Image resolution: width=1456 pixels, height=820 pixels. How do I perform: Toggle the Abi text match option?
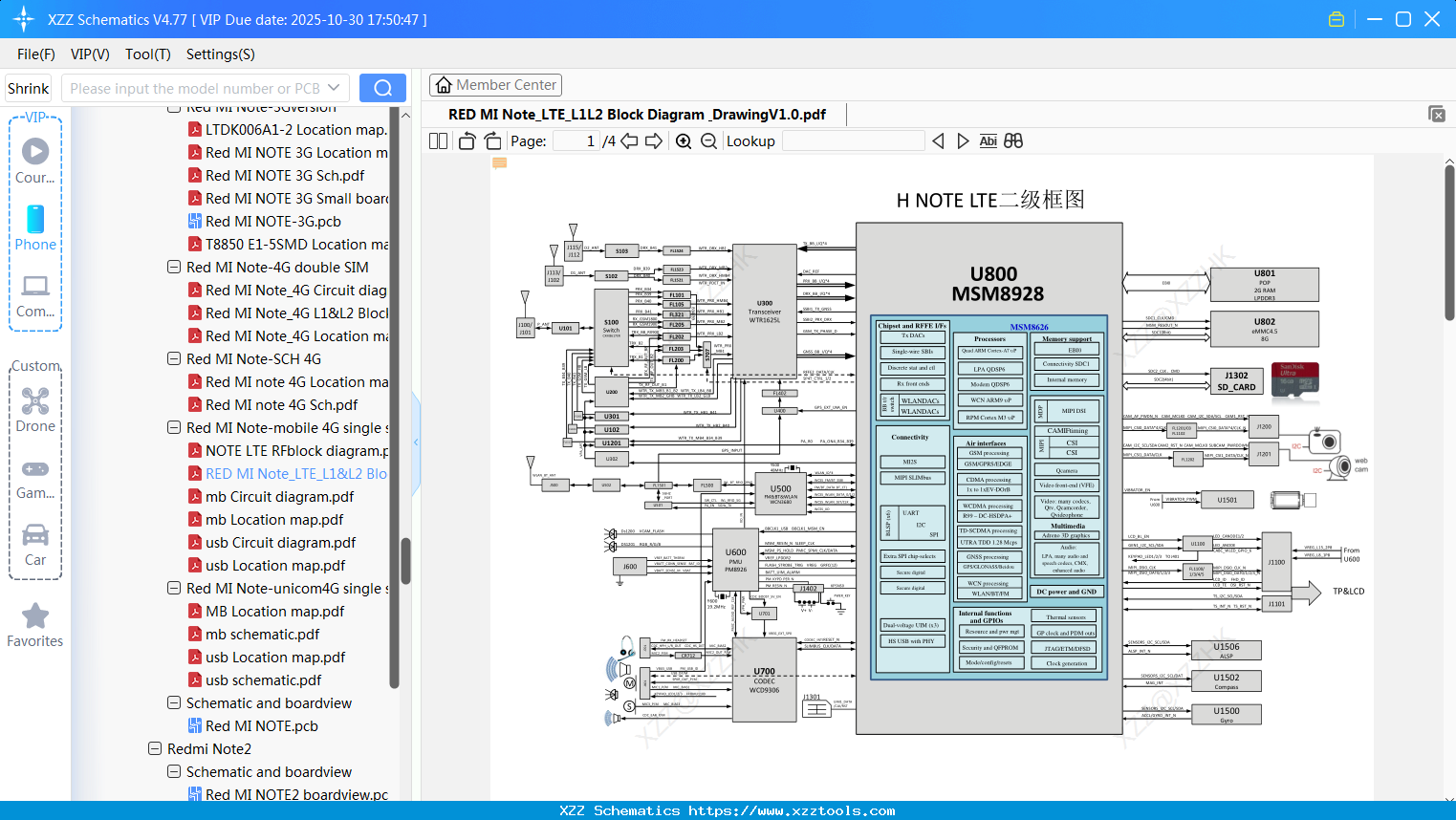[989, 141]
